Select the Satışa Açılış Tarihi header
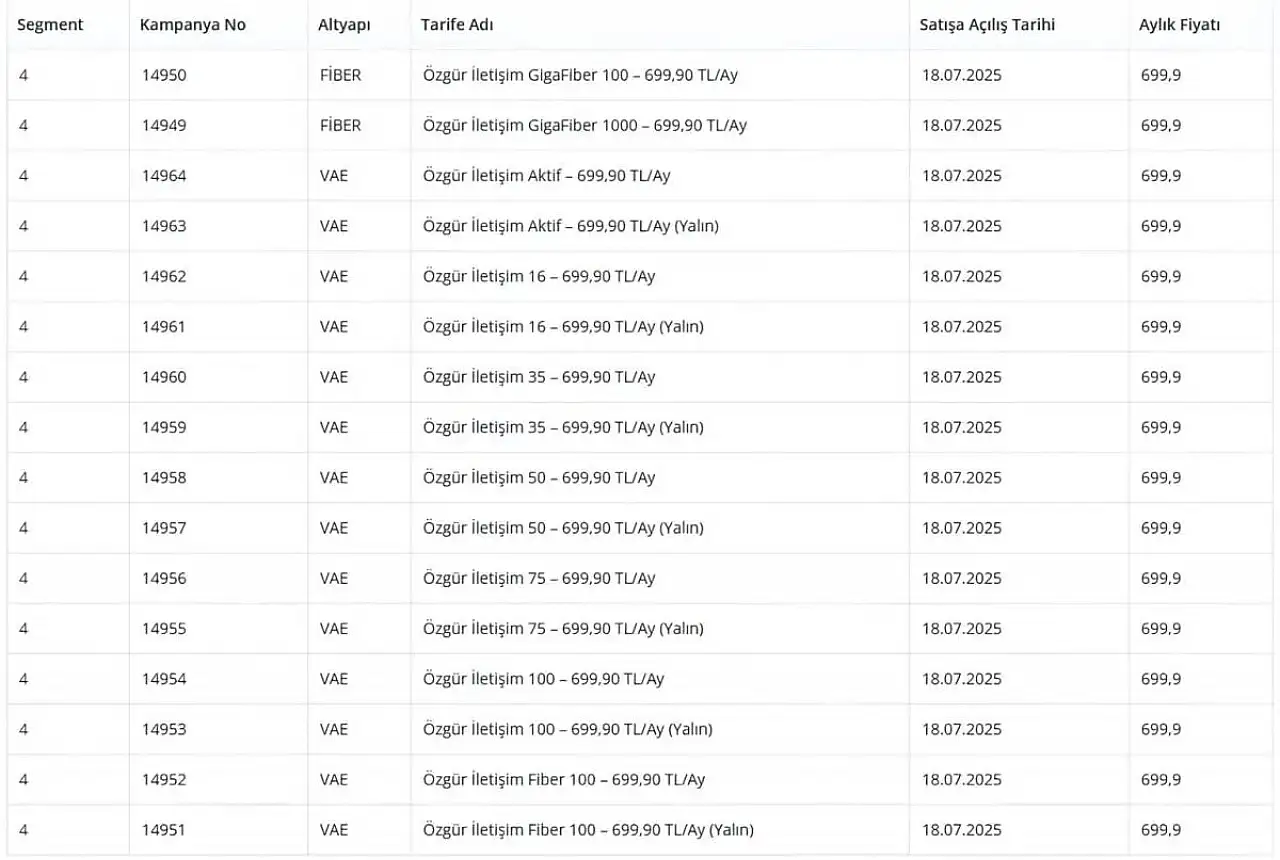1280x860 pixels. pyautogui.click(x=987, y=25)
